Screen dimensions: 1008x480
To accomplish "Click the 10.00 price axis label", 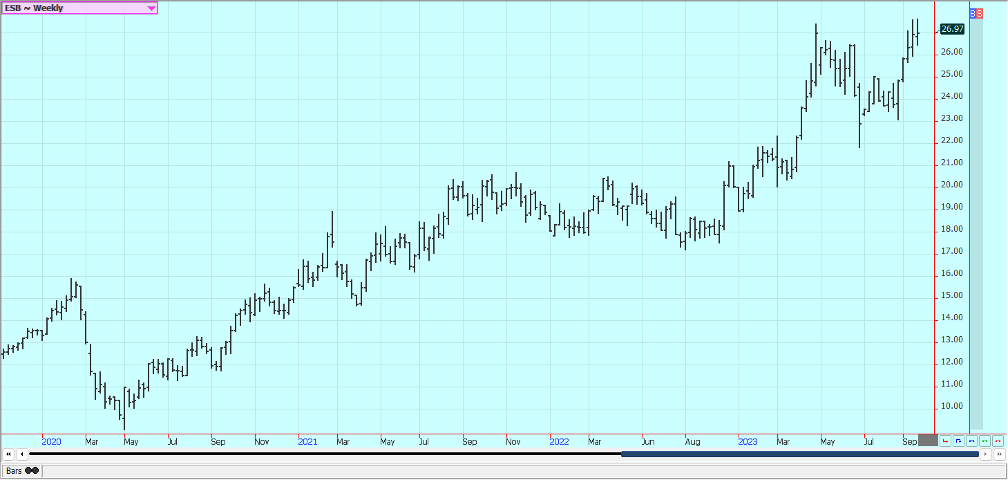I will click(953, 406).
